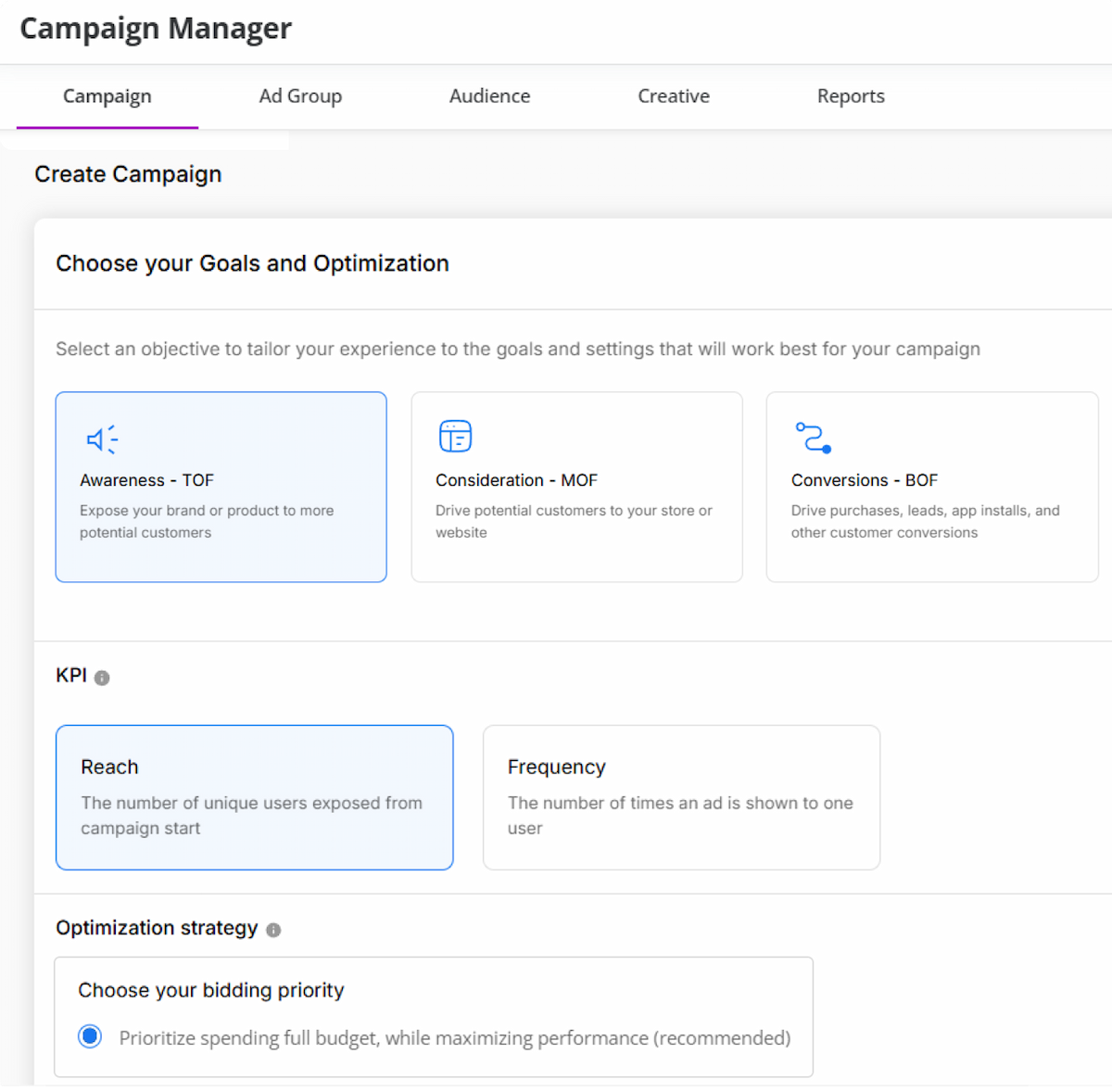The image size is (1112, 1092).
Task: Open the Reports tab
Action: tap(851, 96)
